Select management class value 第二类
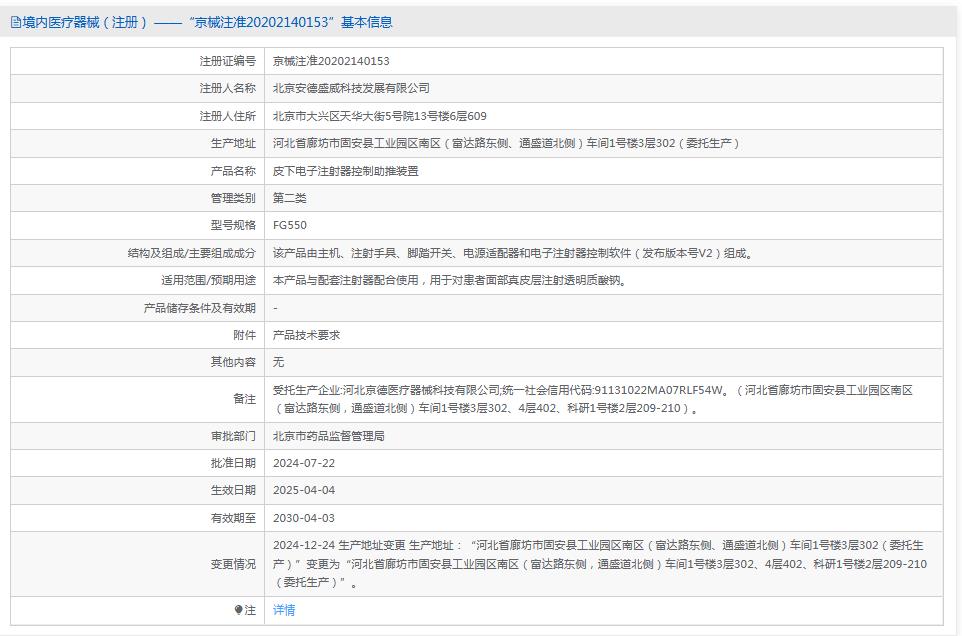Viewport: 962px width, 636px height. coord(290,197)
